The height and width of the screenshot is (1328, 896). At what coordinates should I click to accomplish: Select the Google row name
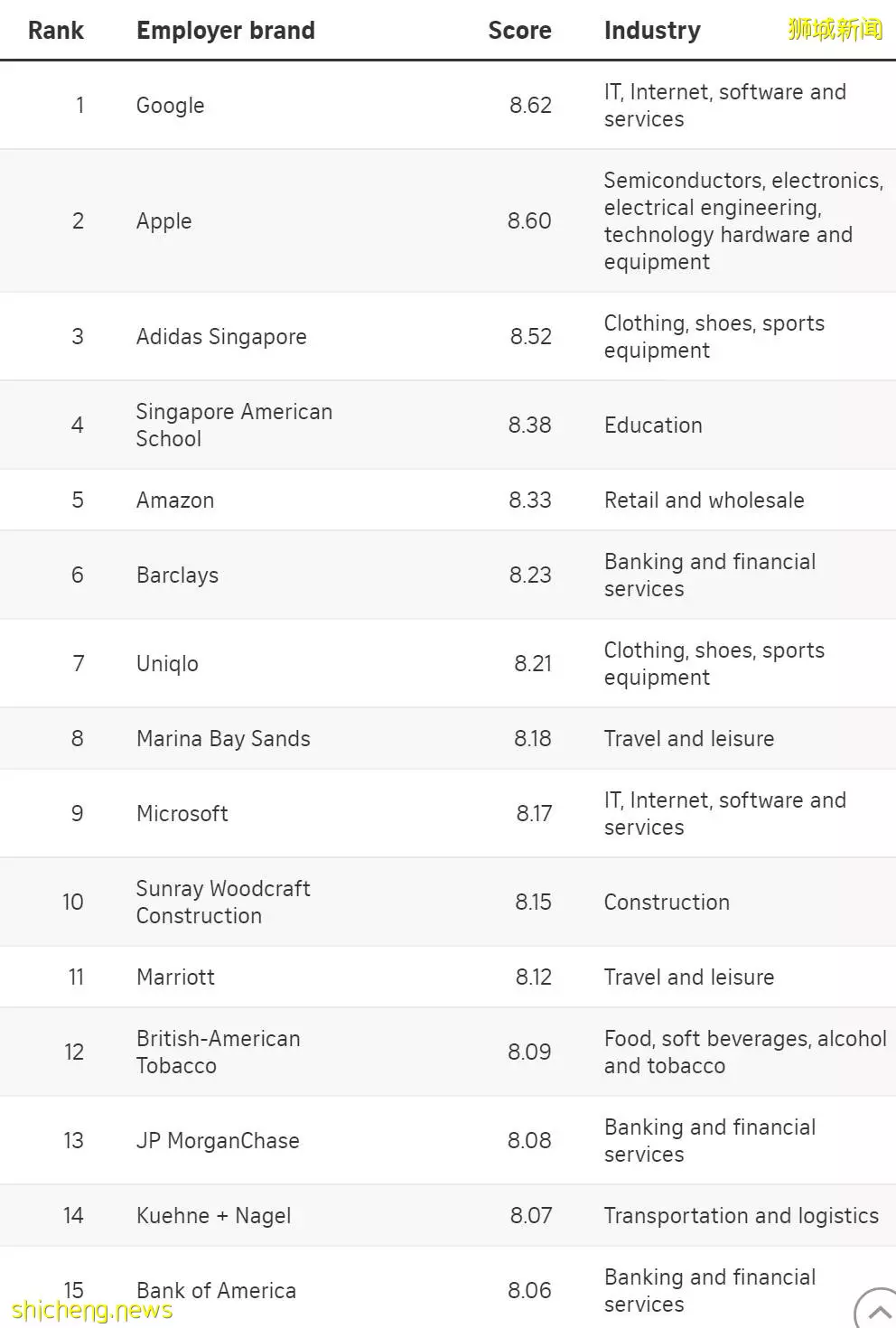(171, 106)
